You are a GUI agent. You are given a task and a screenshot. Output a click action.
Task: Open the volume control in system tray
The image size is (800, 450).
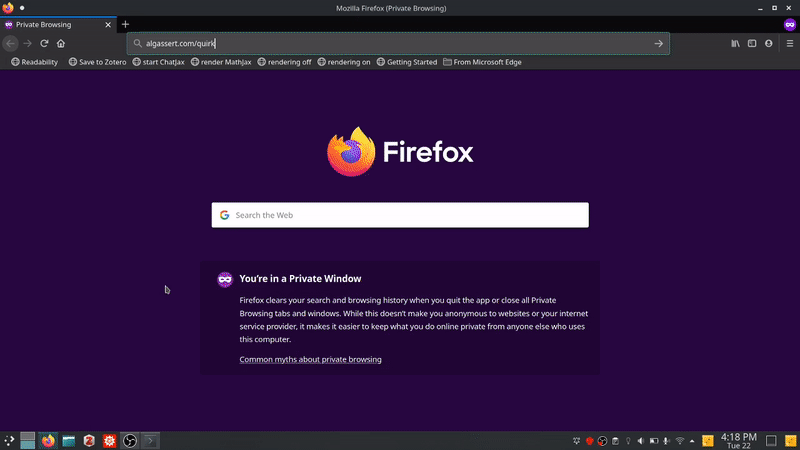pyautogui.click(x=641, y=441)
